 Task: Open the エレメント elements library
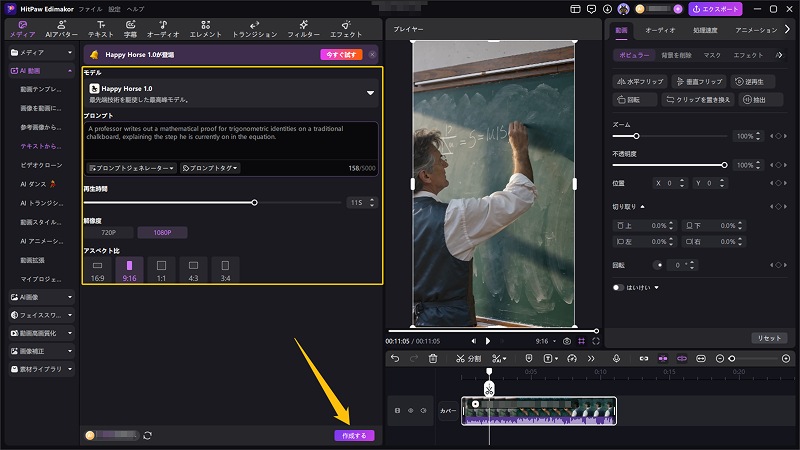pos(206,29)
